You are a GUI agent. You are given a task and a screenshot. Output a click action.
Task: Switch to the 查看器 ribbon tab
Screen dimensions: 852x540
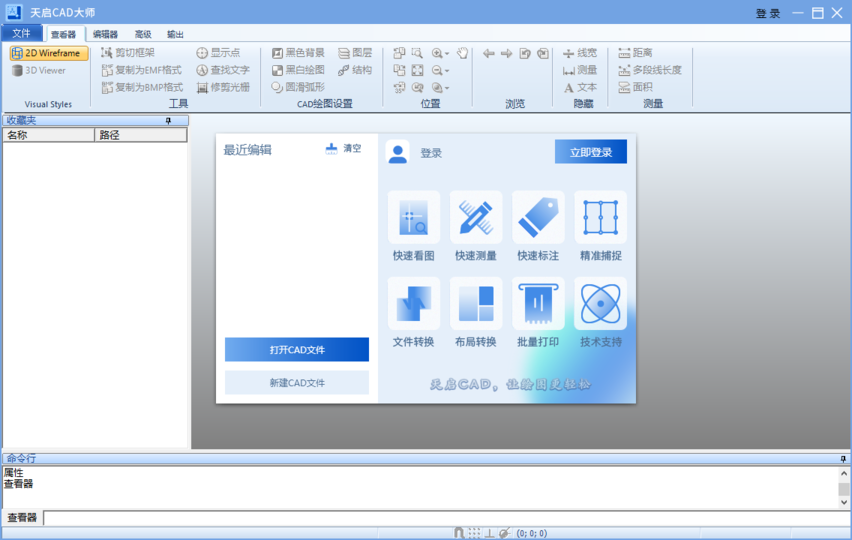pyautogui.click(x=64, y=34)
